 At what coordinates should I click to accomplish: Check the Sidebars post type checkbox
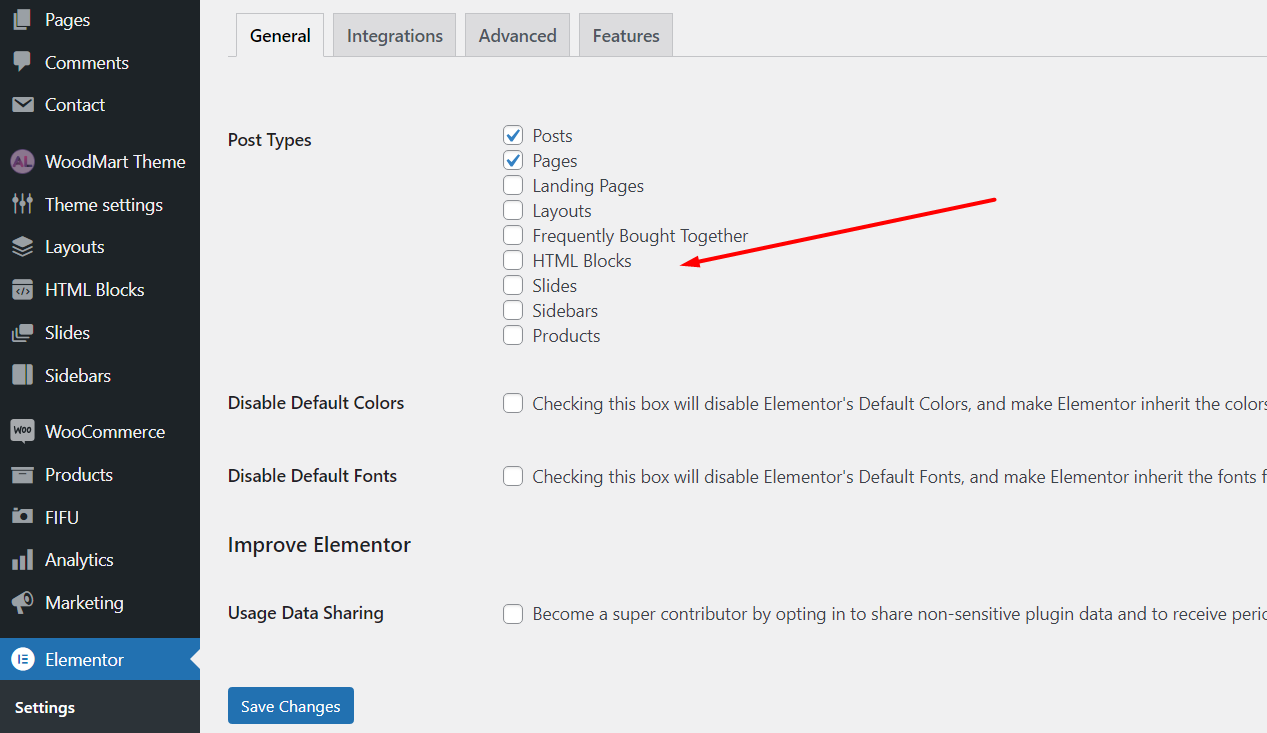[x=513, y=310]
